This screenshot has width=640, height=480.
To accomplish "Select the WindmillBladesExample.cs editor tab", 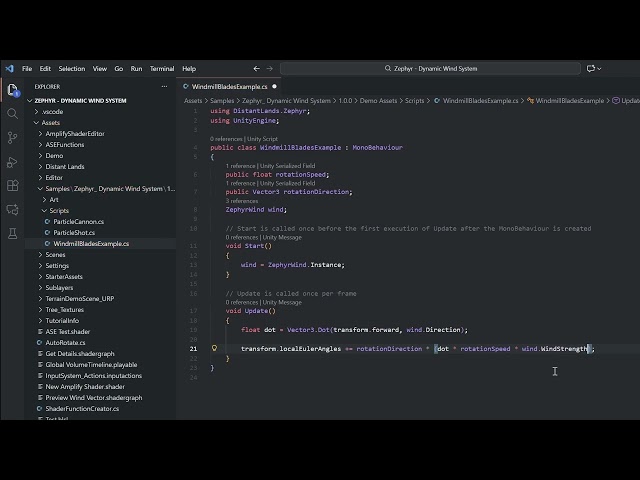I will tap(229, 87).
